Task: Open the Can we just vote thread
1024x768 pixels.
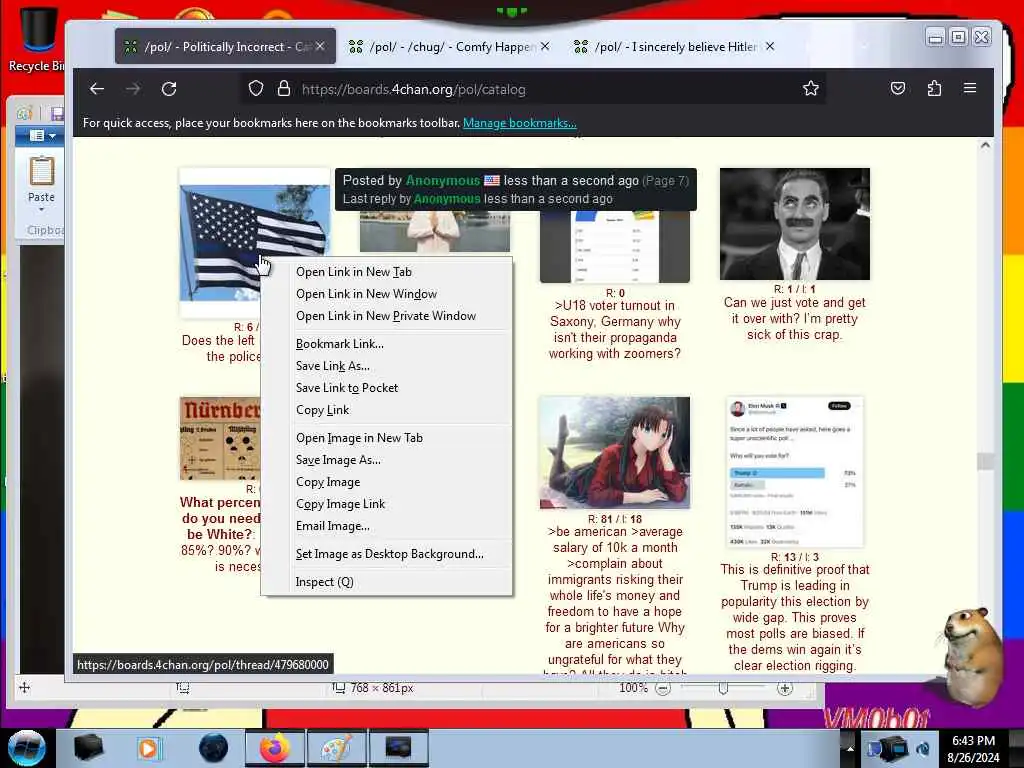Action: (794, 319)
